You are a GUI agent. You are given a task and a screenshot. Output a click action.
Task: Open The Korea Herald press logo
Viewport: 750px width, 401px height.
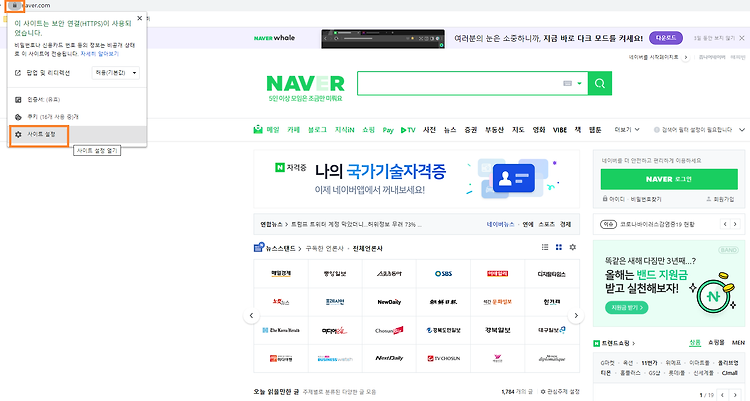pos(281,330)
